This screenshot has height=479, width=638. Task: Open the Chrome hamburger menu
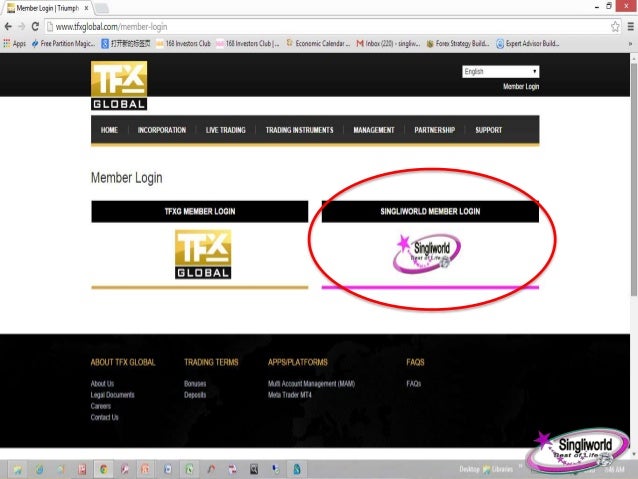click(x=631, y=27)
